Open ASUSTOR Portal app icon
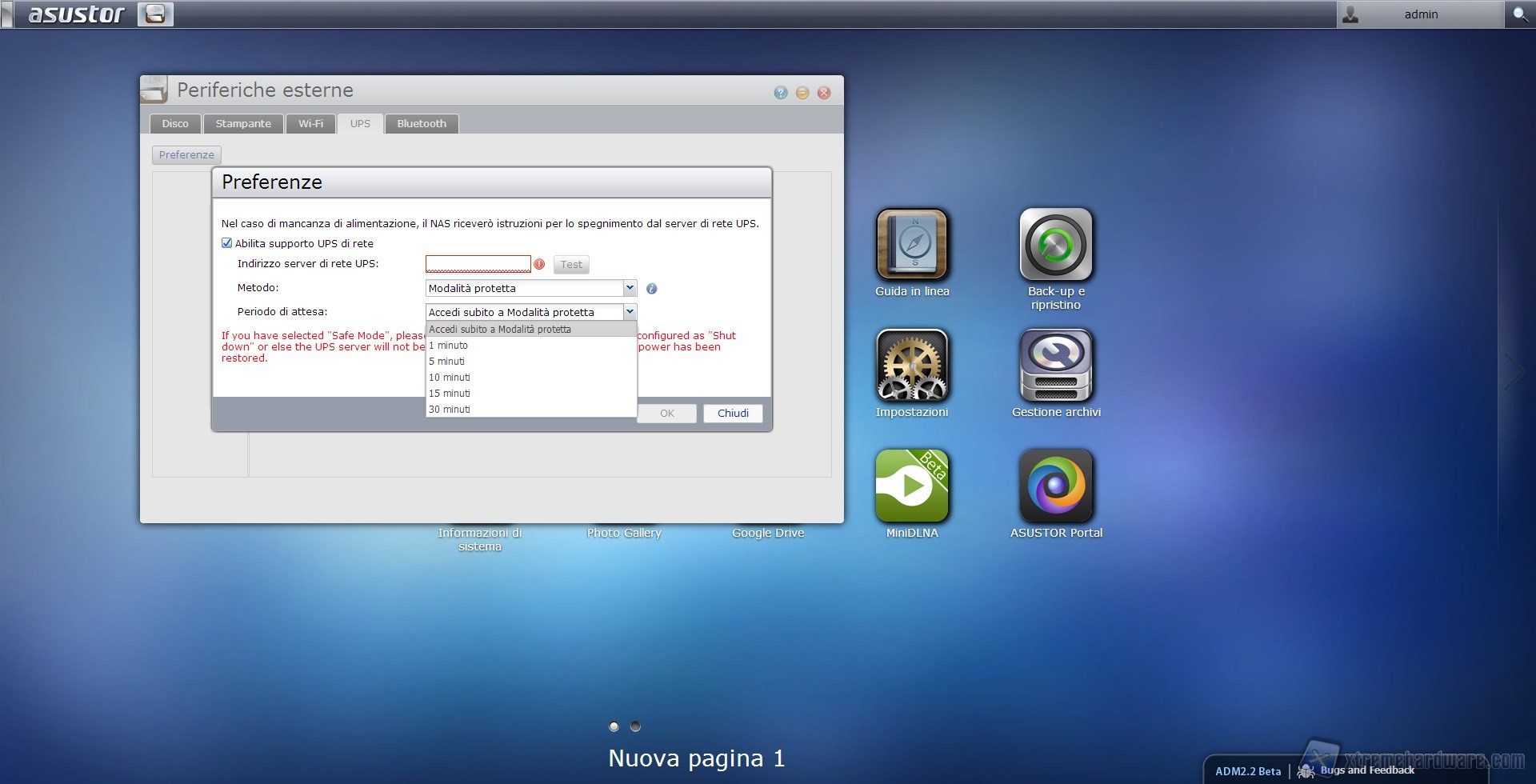 pyautogui.click(x=1056, y=486)
